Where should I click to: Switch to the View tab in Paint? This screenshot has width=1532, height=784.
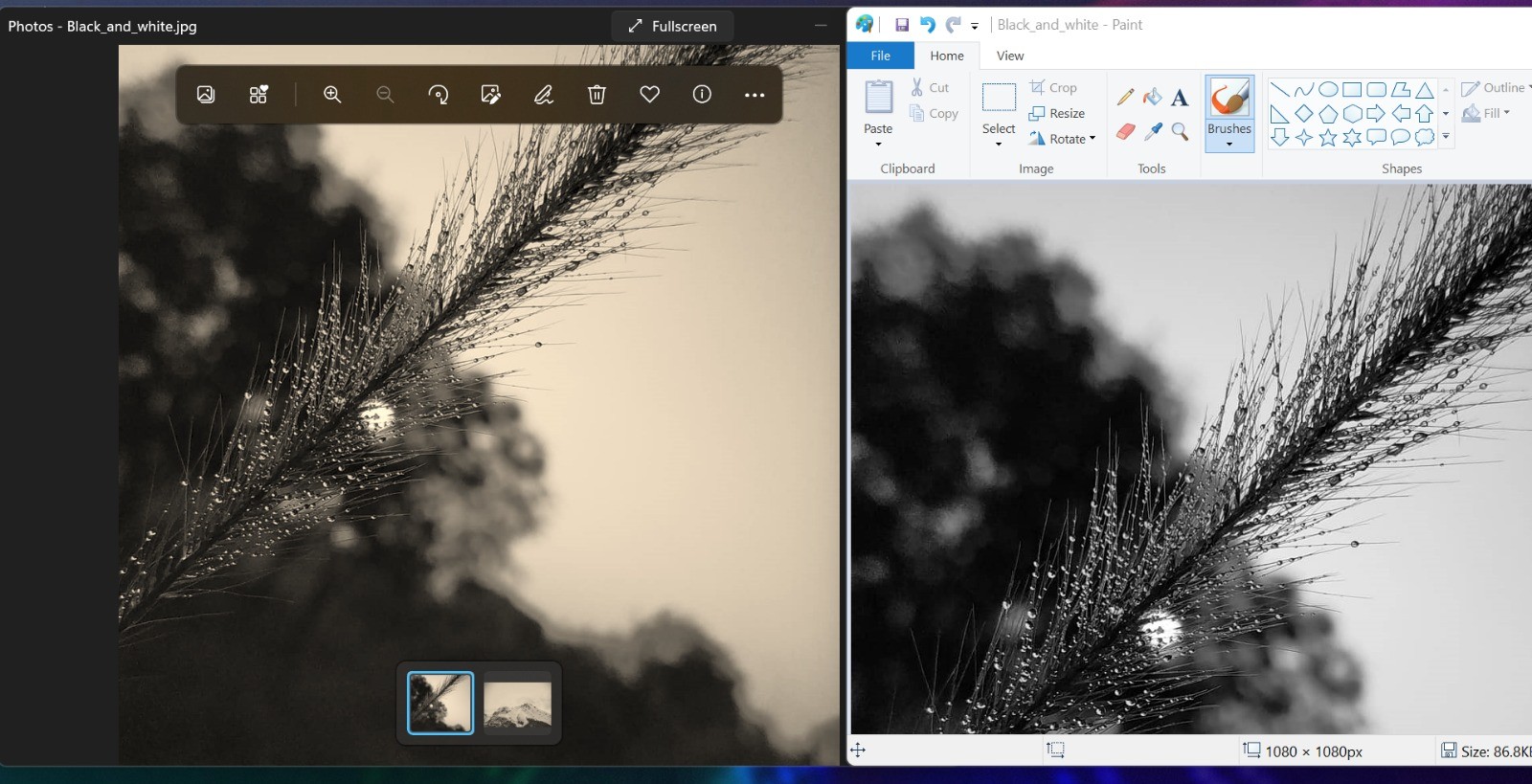click(x=1010, y=56)
